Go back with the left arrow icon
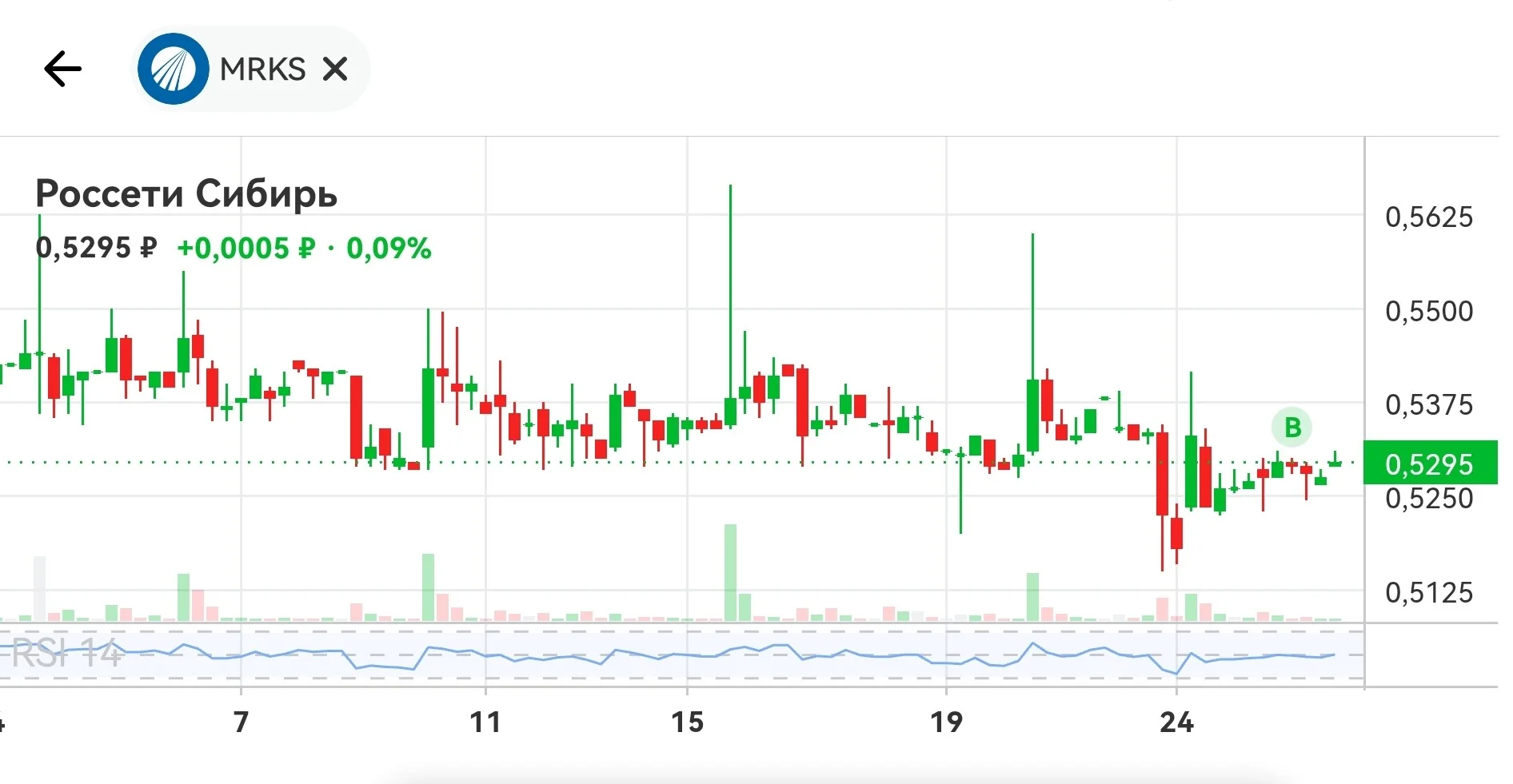The height and width of the screenshot is (784, 1513). (62, 69)
